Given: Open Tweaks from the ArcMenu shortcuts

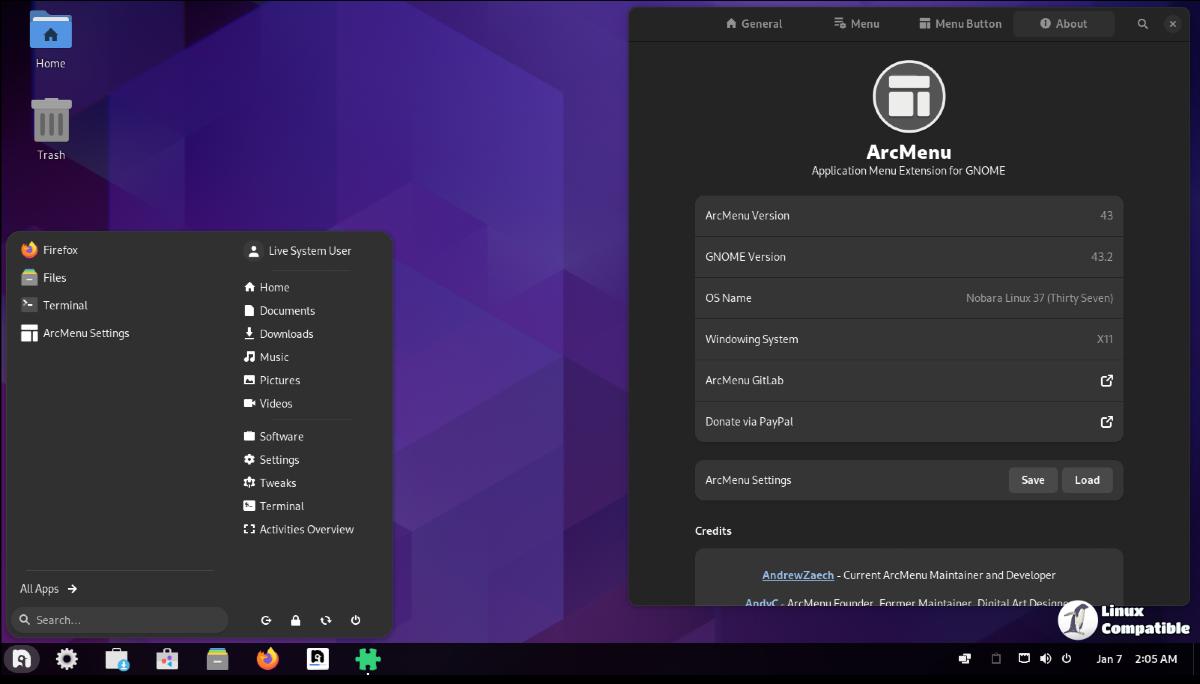Looking at the screenshot, I should [277, 483].
